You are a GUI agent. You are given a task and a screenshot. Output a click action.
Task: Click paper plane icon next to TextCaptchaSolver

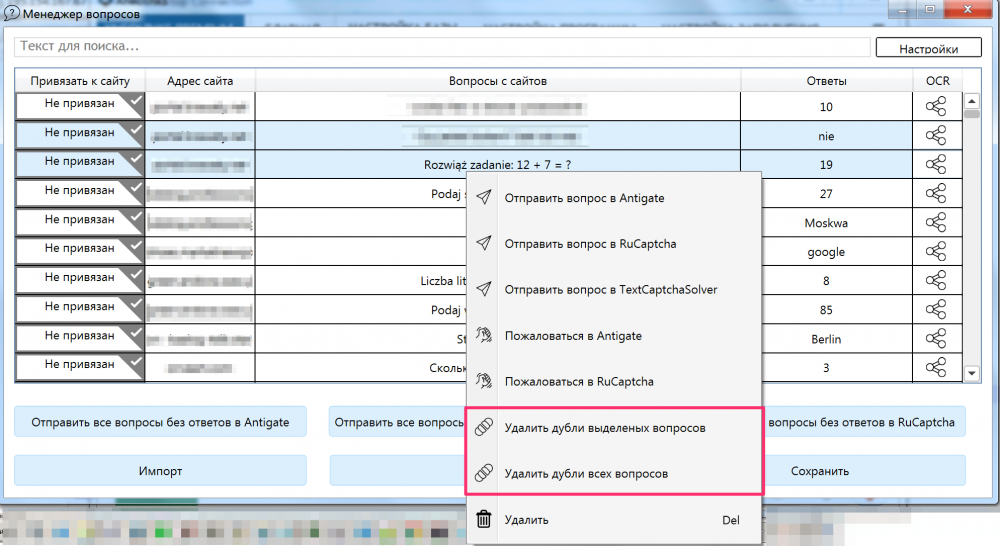coord(484,289)
